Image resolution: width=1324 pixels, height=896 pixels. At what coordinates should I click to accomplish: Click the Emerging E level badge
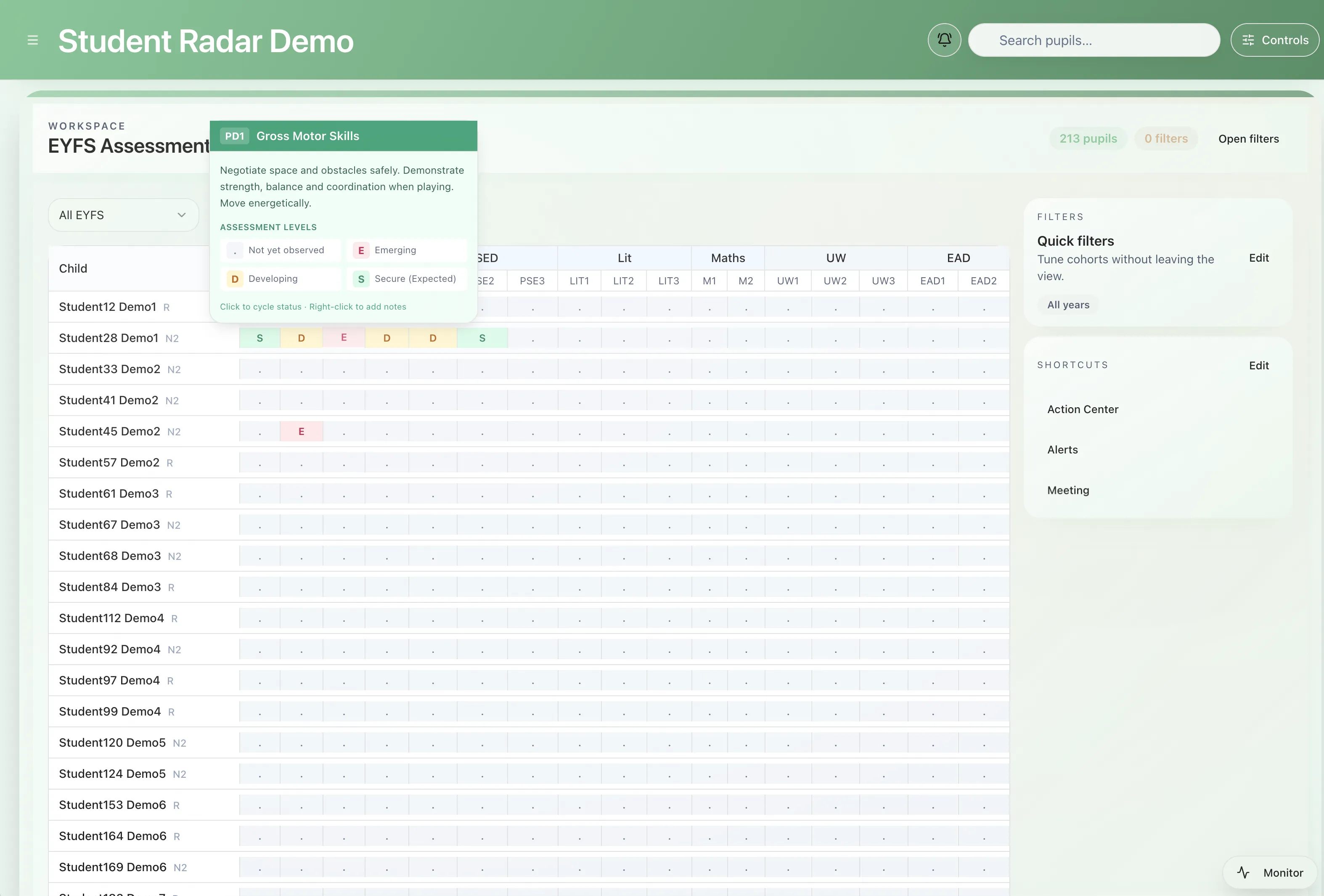pyautogui.click(x=360, y=251)
